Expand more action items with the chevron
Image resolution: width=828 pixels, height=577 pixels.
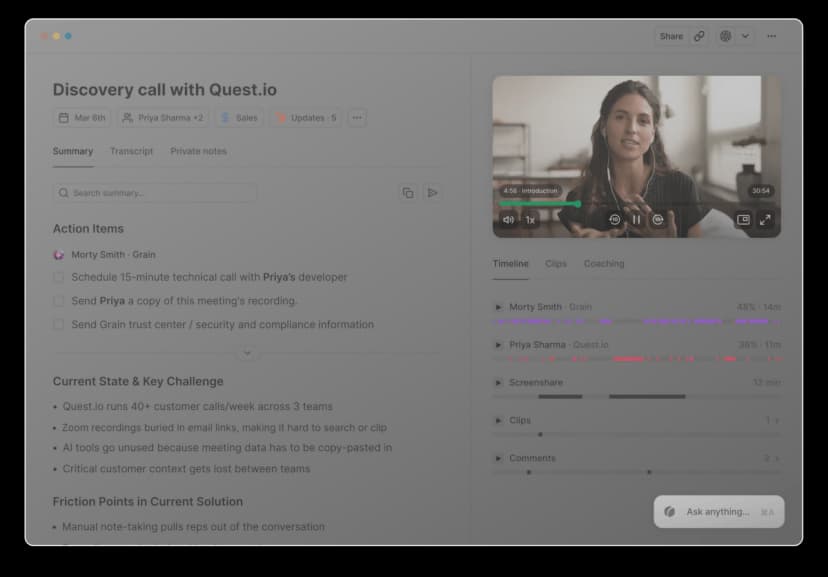247,353
